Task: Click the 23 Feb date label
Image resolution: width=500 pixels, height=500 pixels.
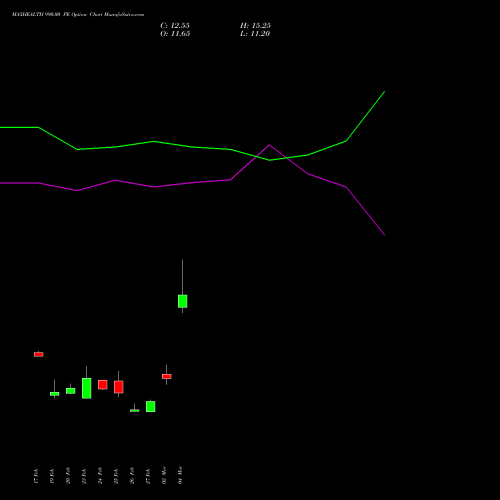Action: coord(84,476)
